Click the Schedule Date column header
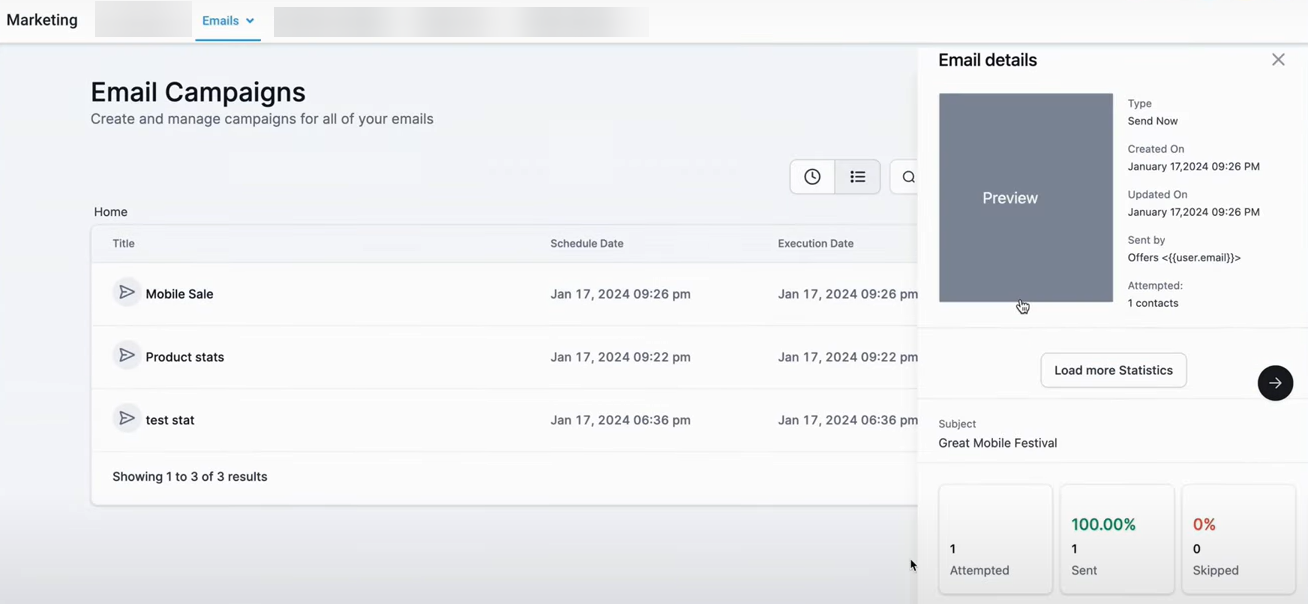1308x604 pixels. point(587,243)
